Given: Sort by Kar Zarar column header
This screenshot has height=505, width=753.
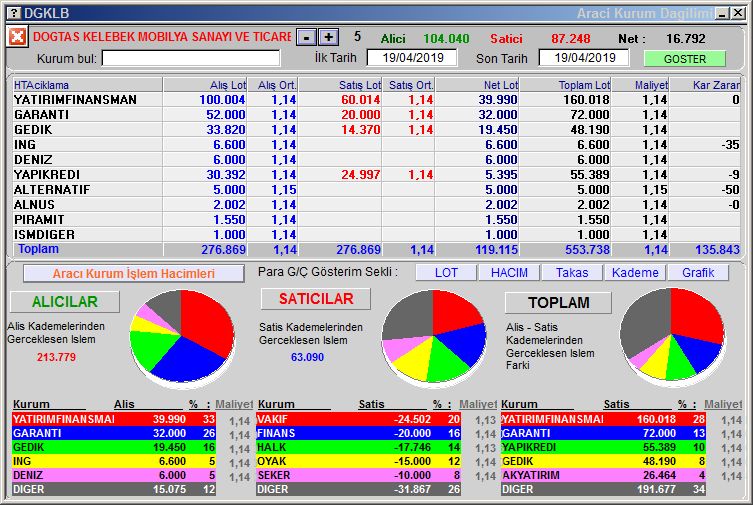Looking at the screenshot, I should pyautogui.click(x=705, y=85).
